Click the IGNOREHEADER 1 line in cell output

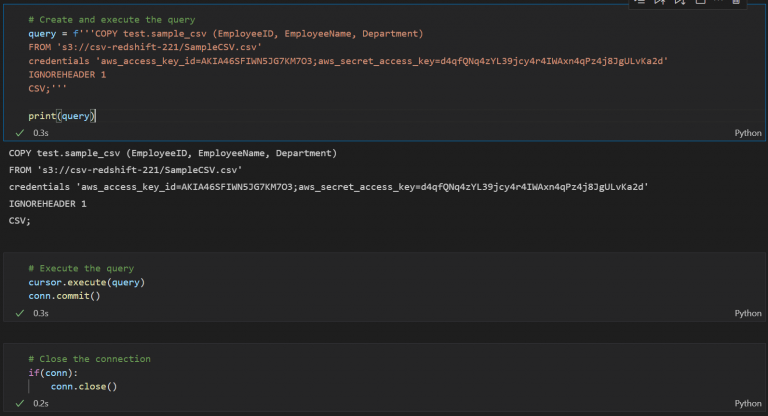(x=47, y=204)
